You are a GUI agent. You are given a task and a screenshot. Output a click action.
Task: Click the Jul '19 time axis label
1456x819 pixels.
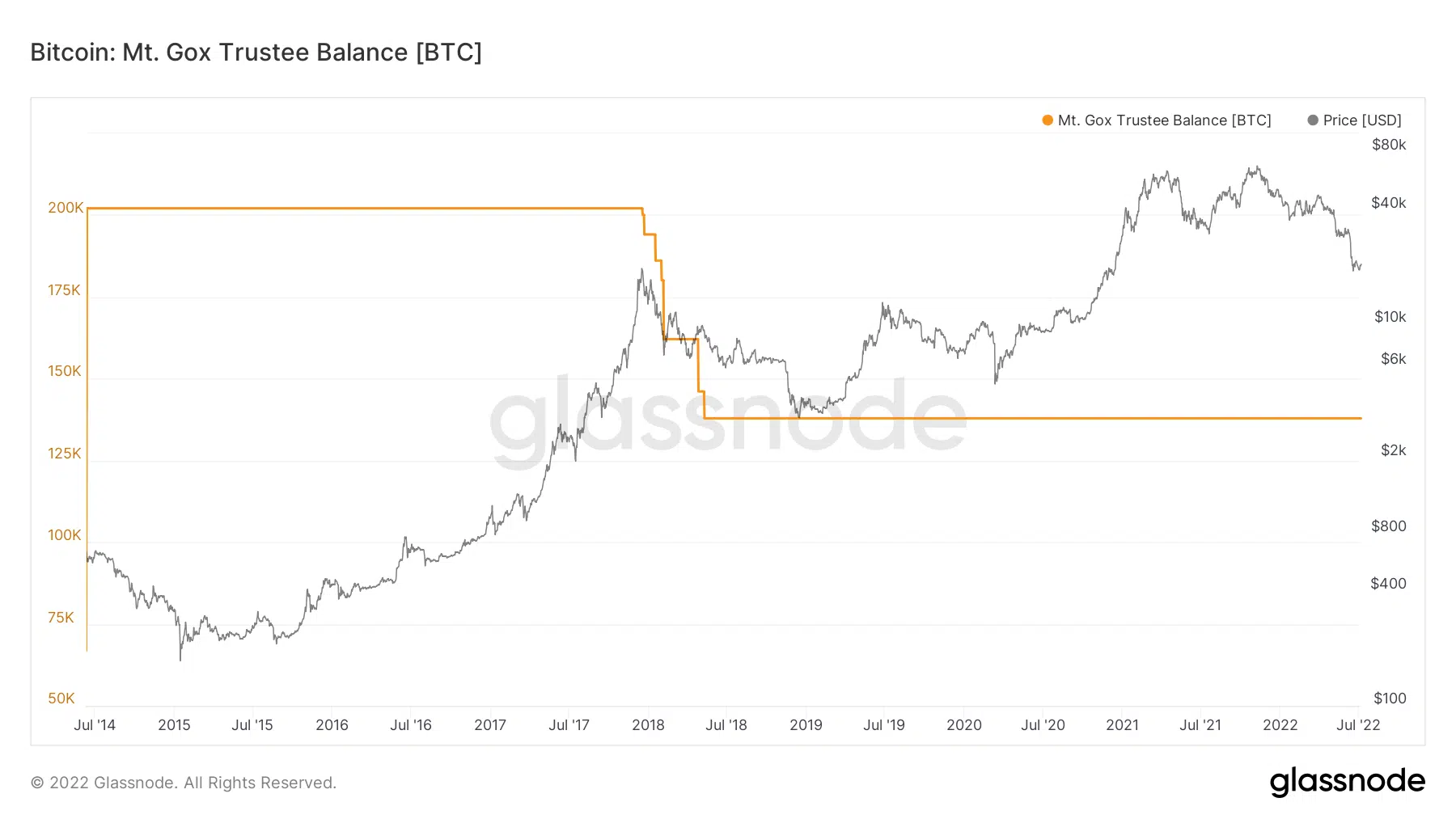point(884,725)
